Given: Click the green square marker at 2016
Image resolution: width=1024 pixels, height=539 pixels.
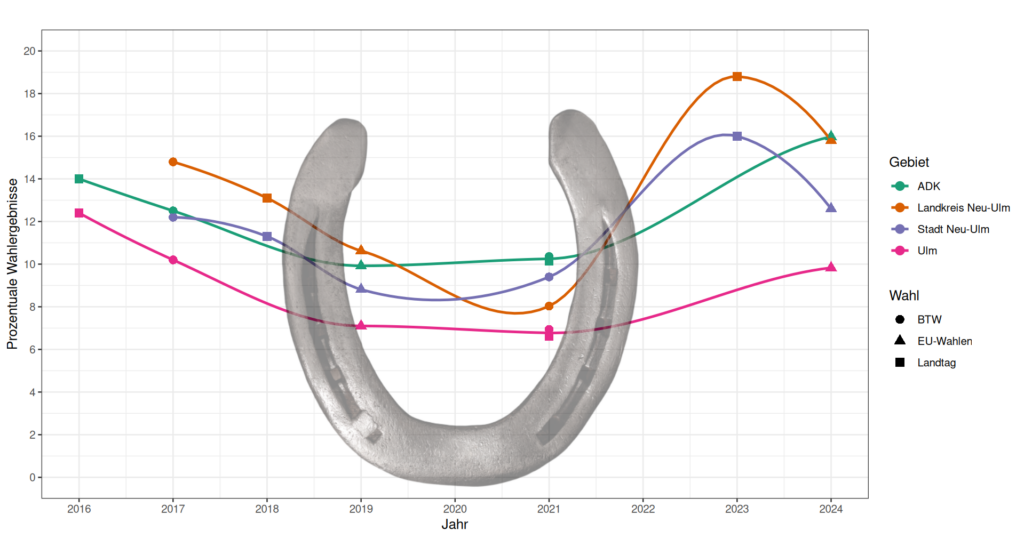Looking at the screenshot, I should click(x=79, y=179).
